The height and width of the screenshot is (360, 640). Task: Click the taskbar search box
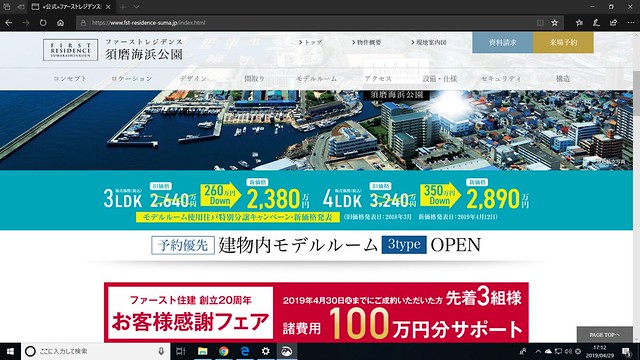coord(96,351)
